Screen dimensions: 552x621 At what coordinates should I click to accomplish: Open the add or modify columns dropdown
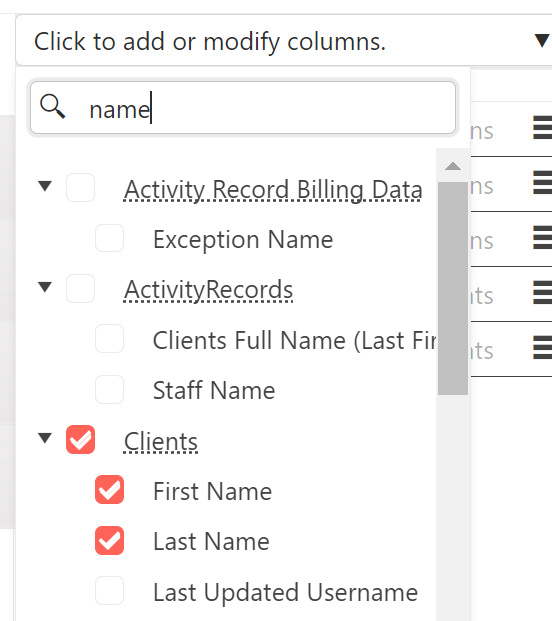284,40
